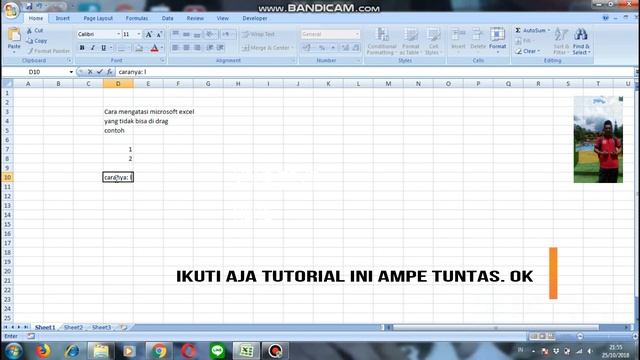
Task: Click the Fill Color paint bucket
Action: (x=139, y=48)
